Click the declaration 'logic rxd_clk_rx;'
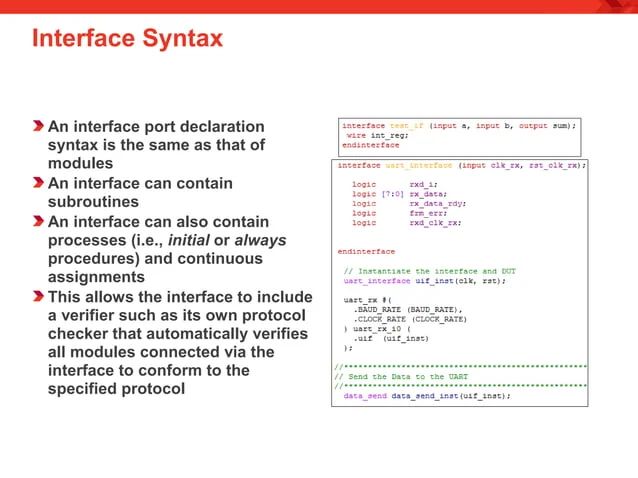This screenshot has height=478, width=638. pyautogui.click(x=406, y=223)
